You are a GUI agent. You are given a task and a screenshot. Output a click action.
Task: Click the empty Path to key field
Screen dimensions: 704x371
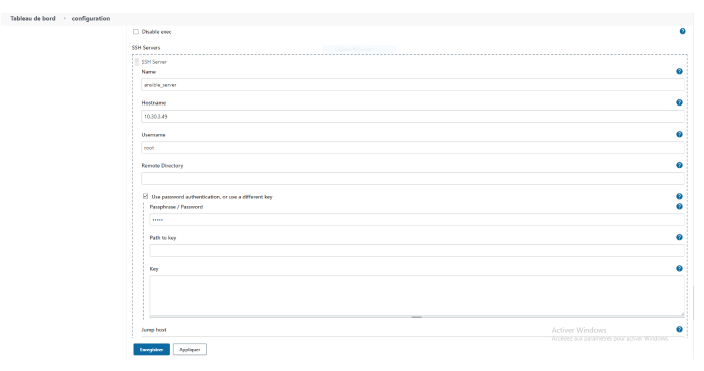(x=417, y=251)
